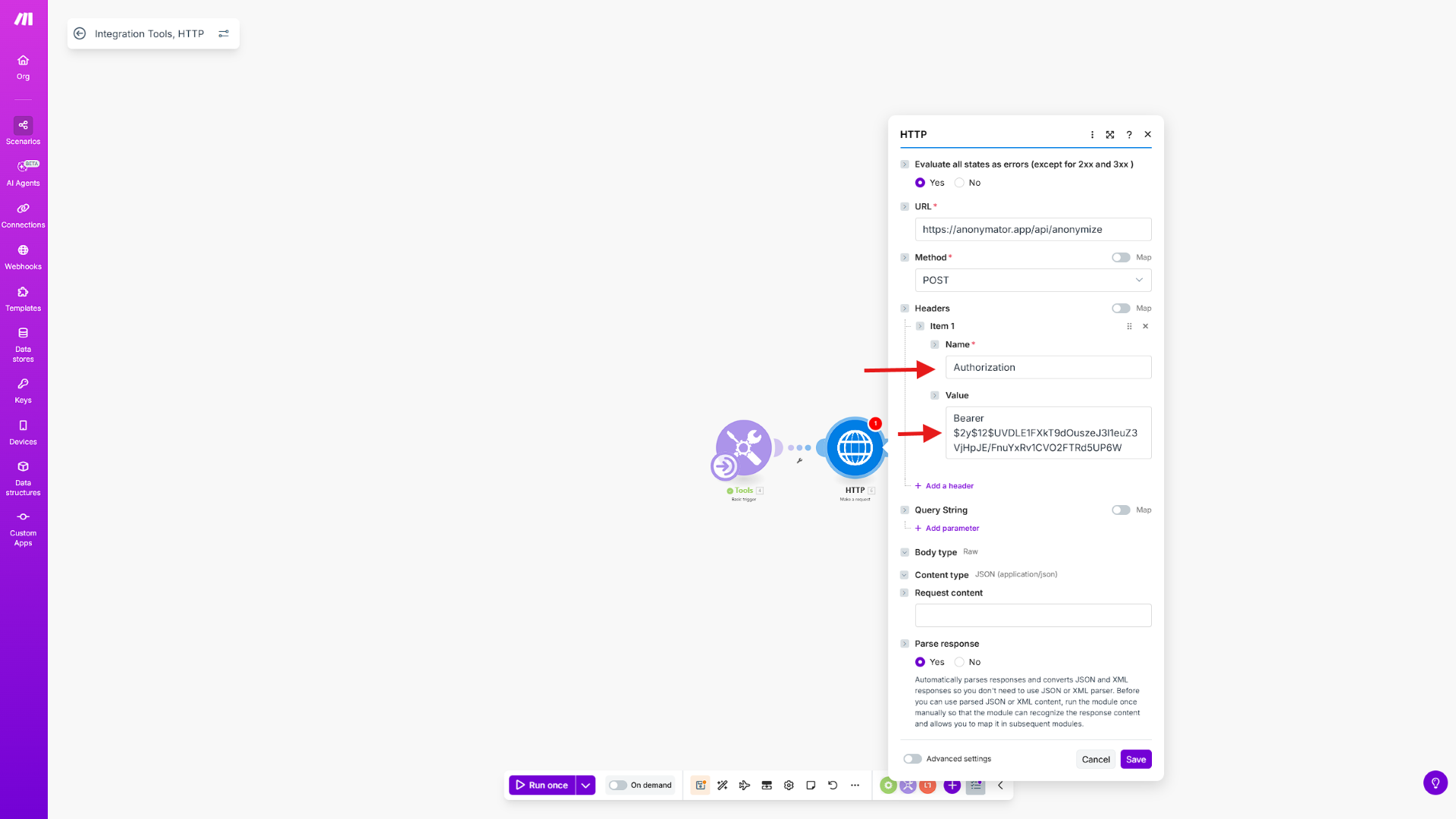Select No for Parse response
The width and height of the screenshot is (1456, 819).
[959, 661]
